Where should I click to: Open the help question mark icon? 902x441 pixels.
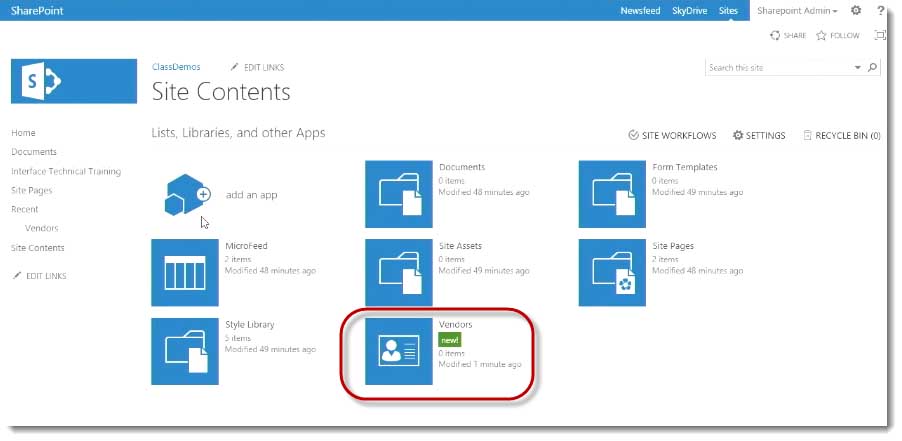tap(881, 10)
